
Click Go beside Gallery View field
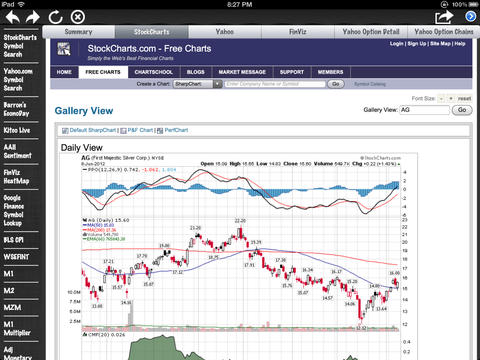462,110
